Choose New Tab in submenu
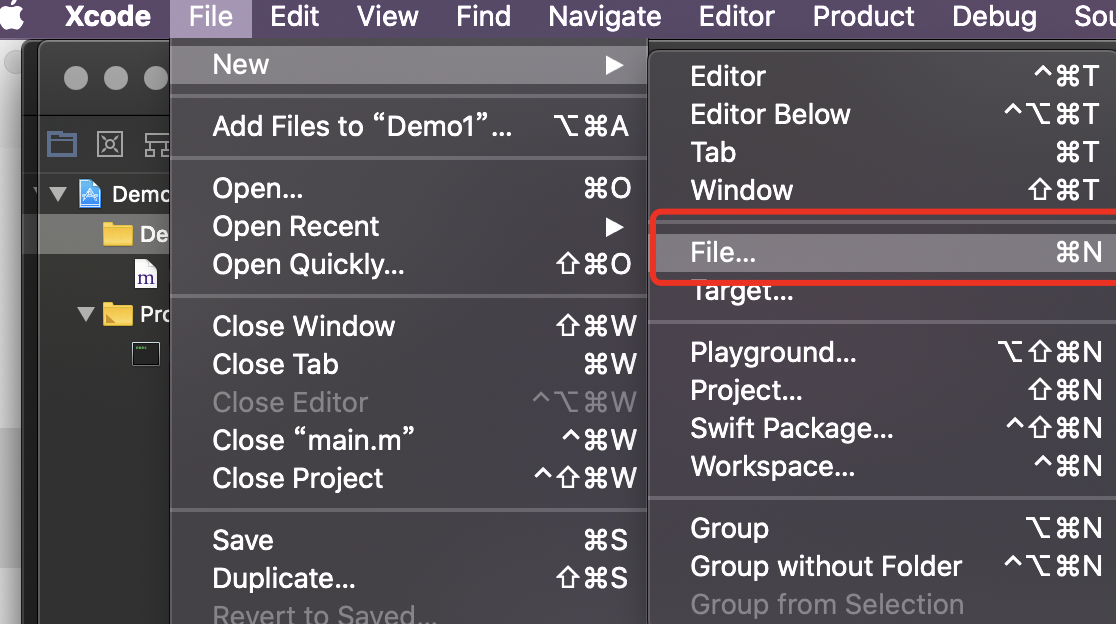Screen dimensions: 1116x624 (x=883, y=152)
